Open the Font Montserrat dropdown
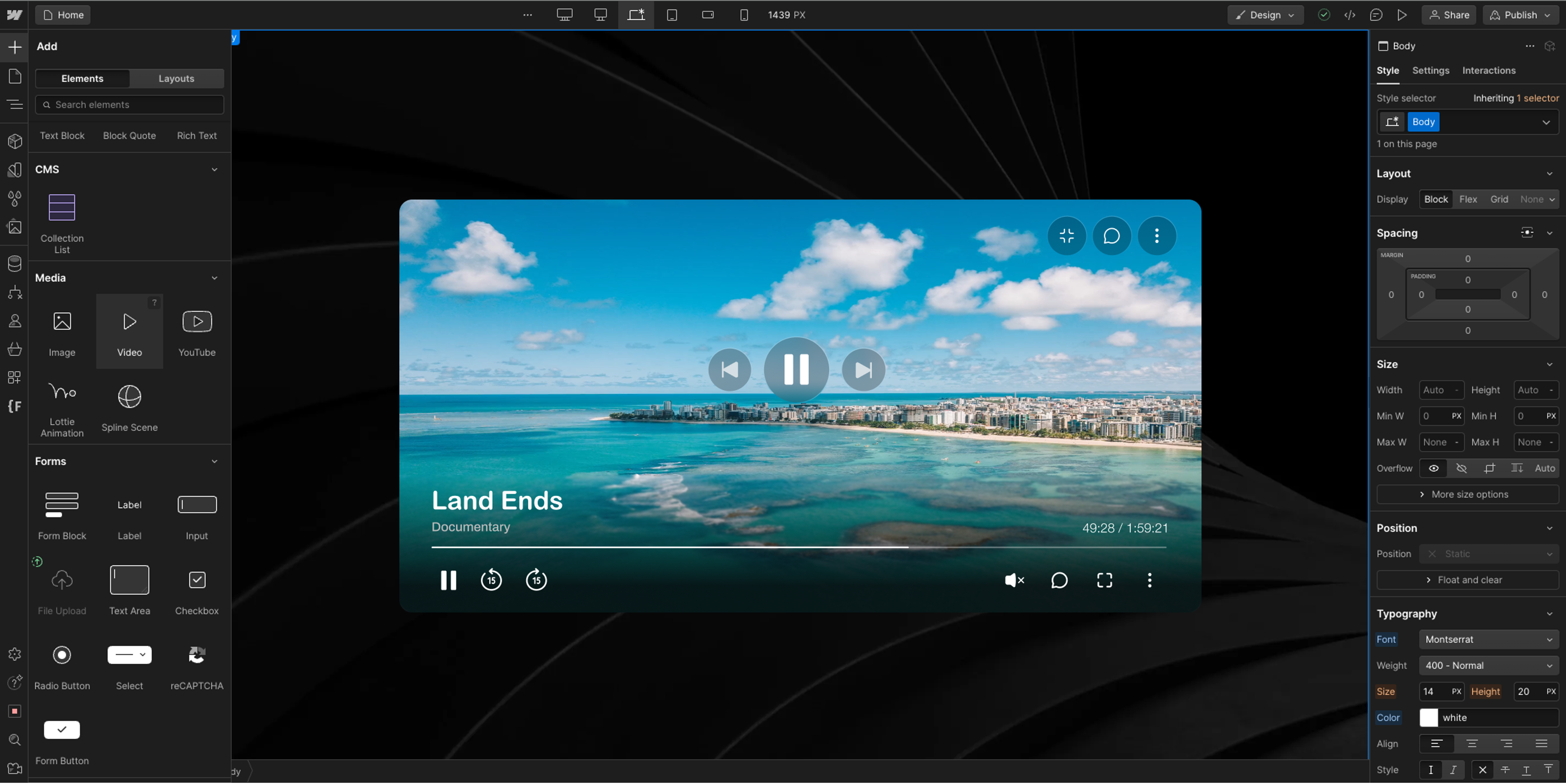The image size is (1566, 784). tap(1488, 640)
